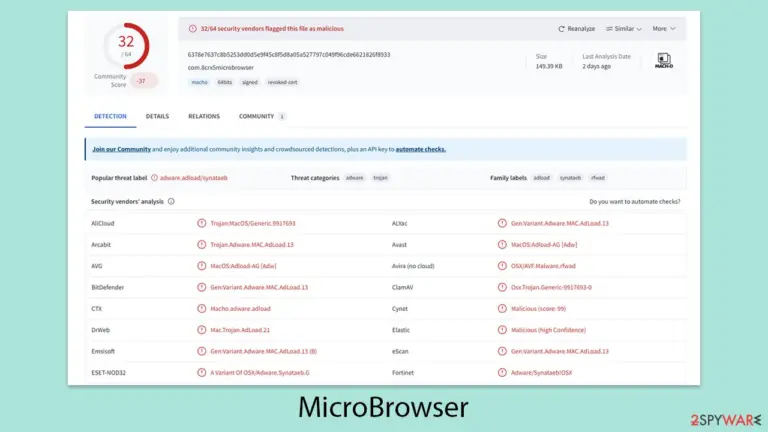Select the revoked-cert tag

pyautogui.click(x=283, y=82)
